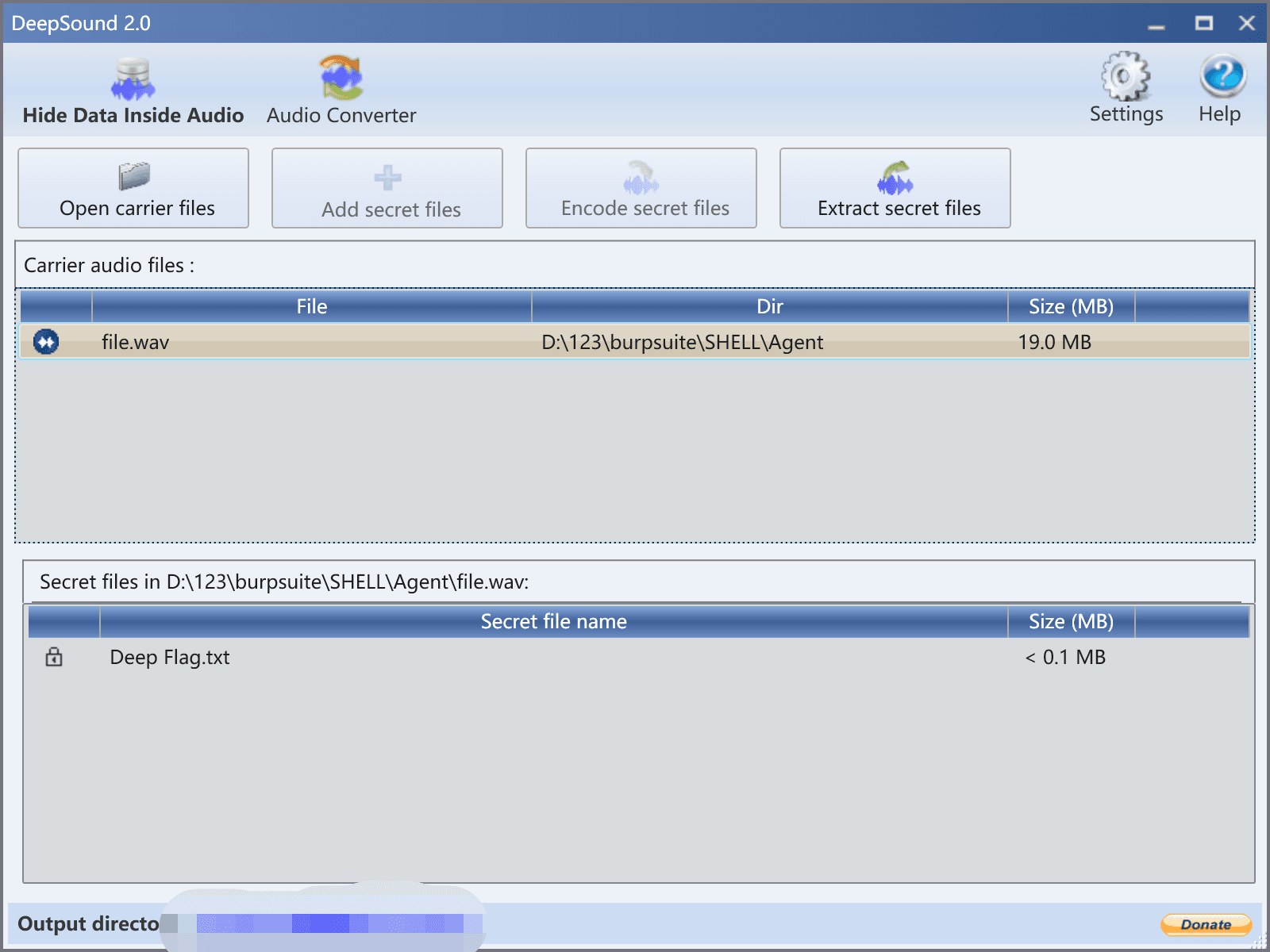The image size is (1270, 952).
Task: Maximize the DeepSound window
Action: click(x=1203, y=23)
